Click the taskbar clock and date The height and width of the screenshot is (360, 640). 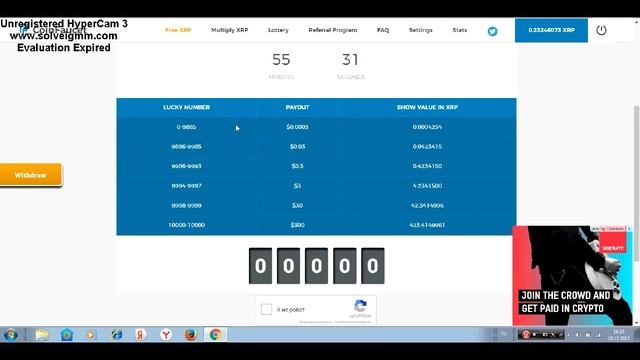pos(619,335)
